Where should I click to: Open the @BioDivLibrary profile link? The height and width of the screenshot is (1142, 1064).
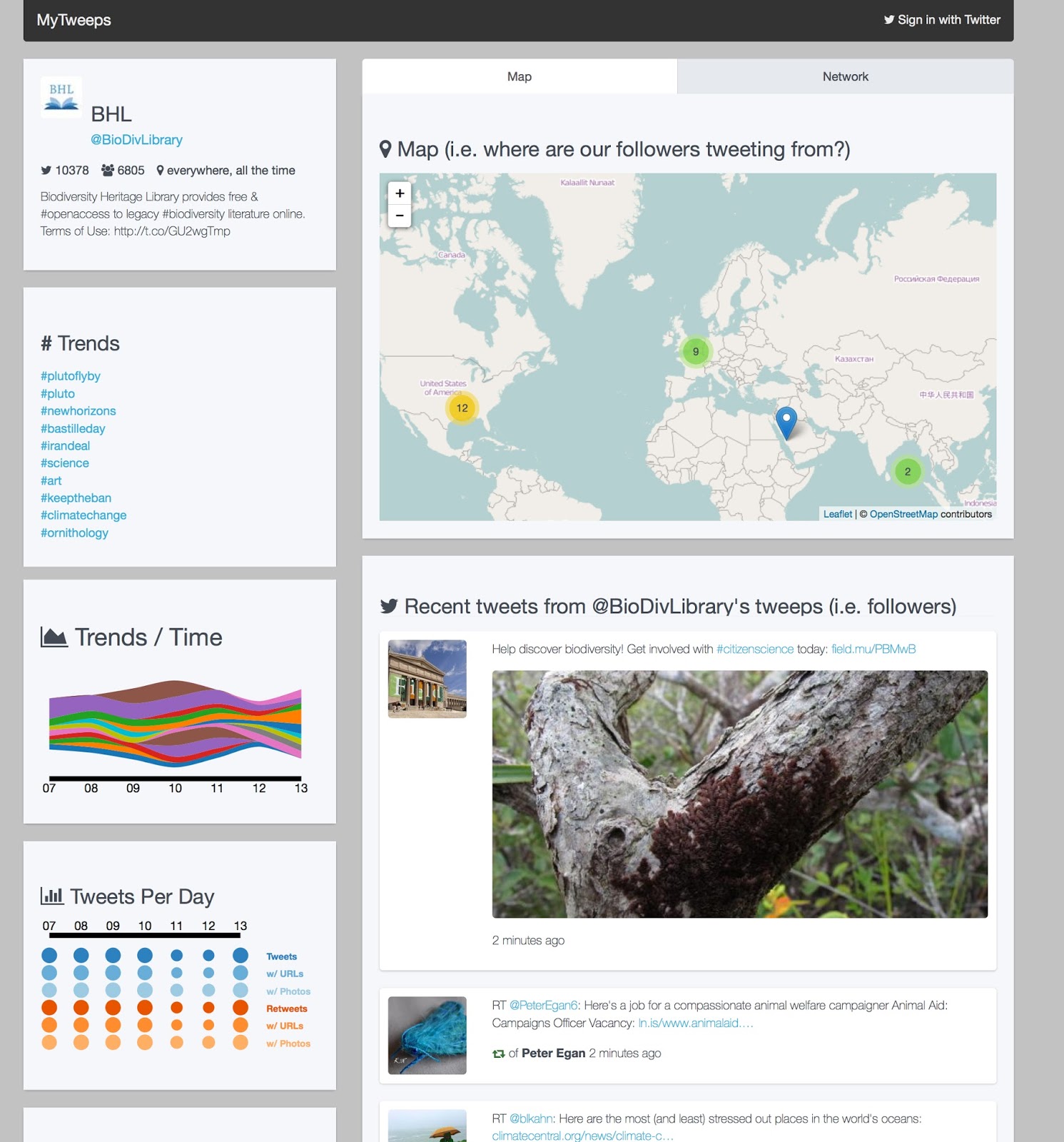[136, 140]
